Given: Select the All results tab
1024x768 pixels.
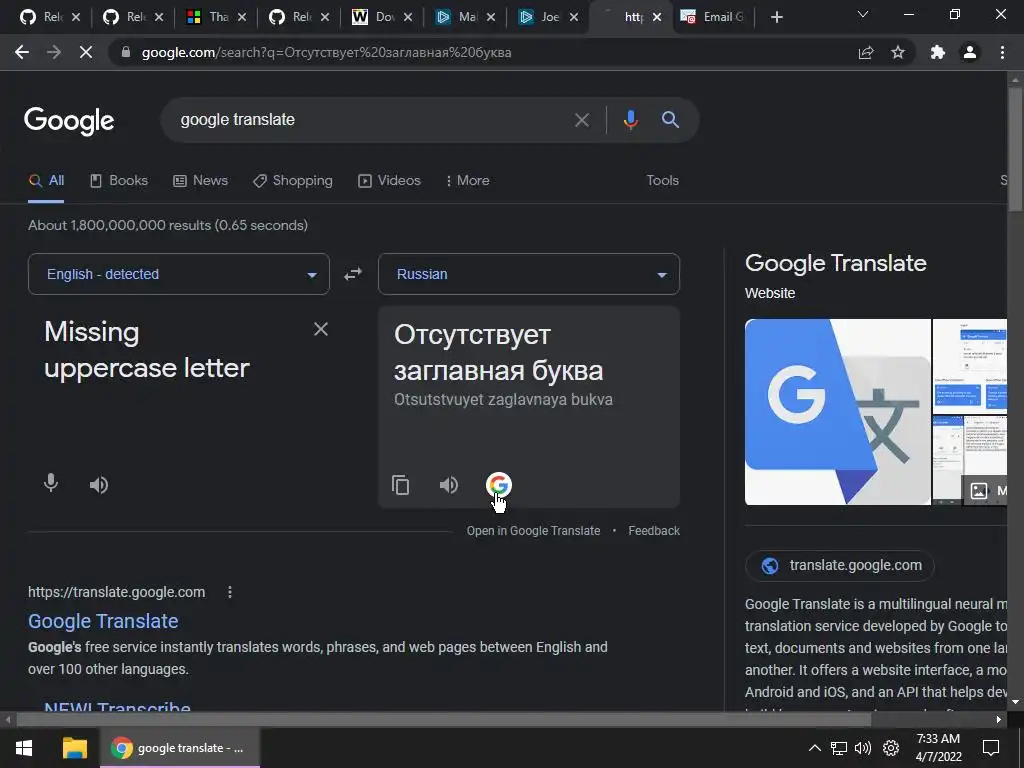Looking at the screenshot, I should click(46, 181).
